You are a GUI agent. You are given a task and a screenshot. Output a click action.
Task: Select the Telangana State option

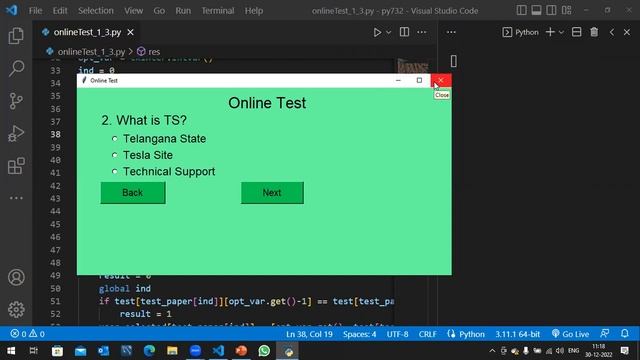tap(159, 139)
